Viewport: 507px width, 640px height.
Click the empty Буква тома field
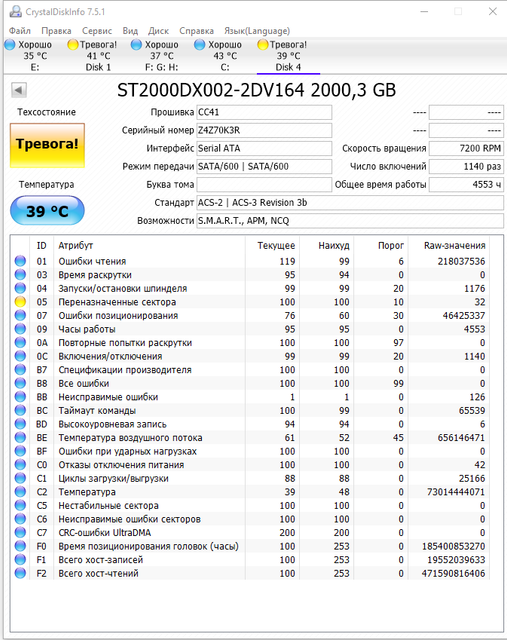pyautogui.click(x=264, y=184)
